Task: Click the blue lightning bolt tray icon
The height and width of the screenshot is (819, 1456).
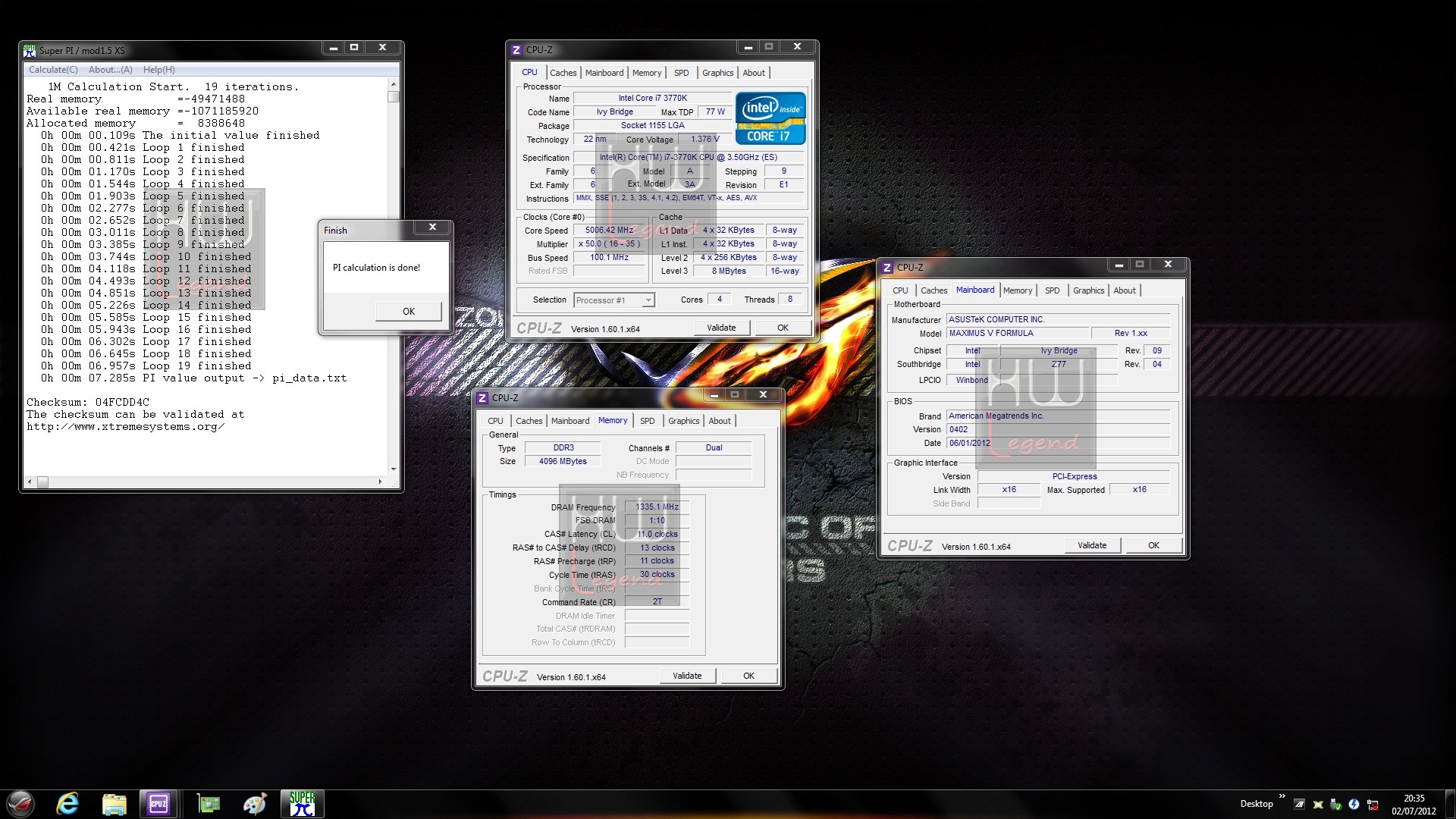Action: 1354,804
